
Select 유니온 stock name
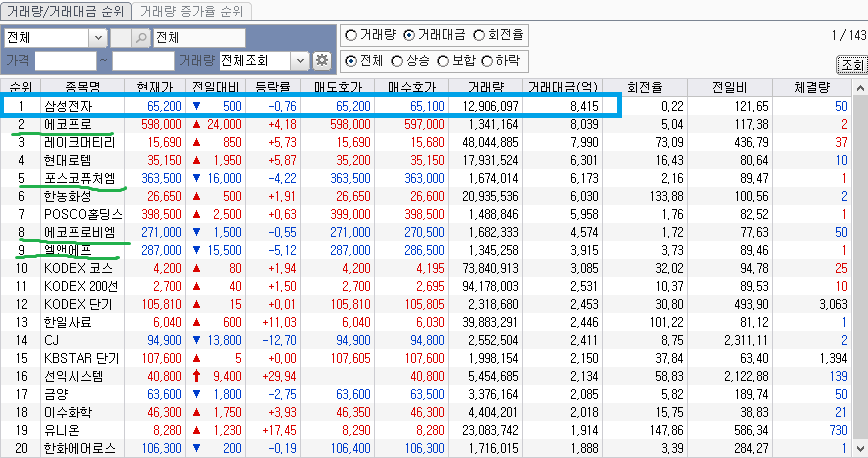click(x=61, y=430)
